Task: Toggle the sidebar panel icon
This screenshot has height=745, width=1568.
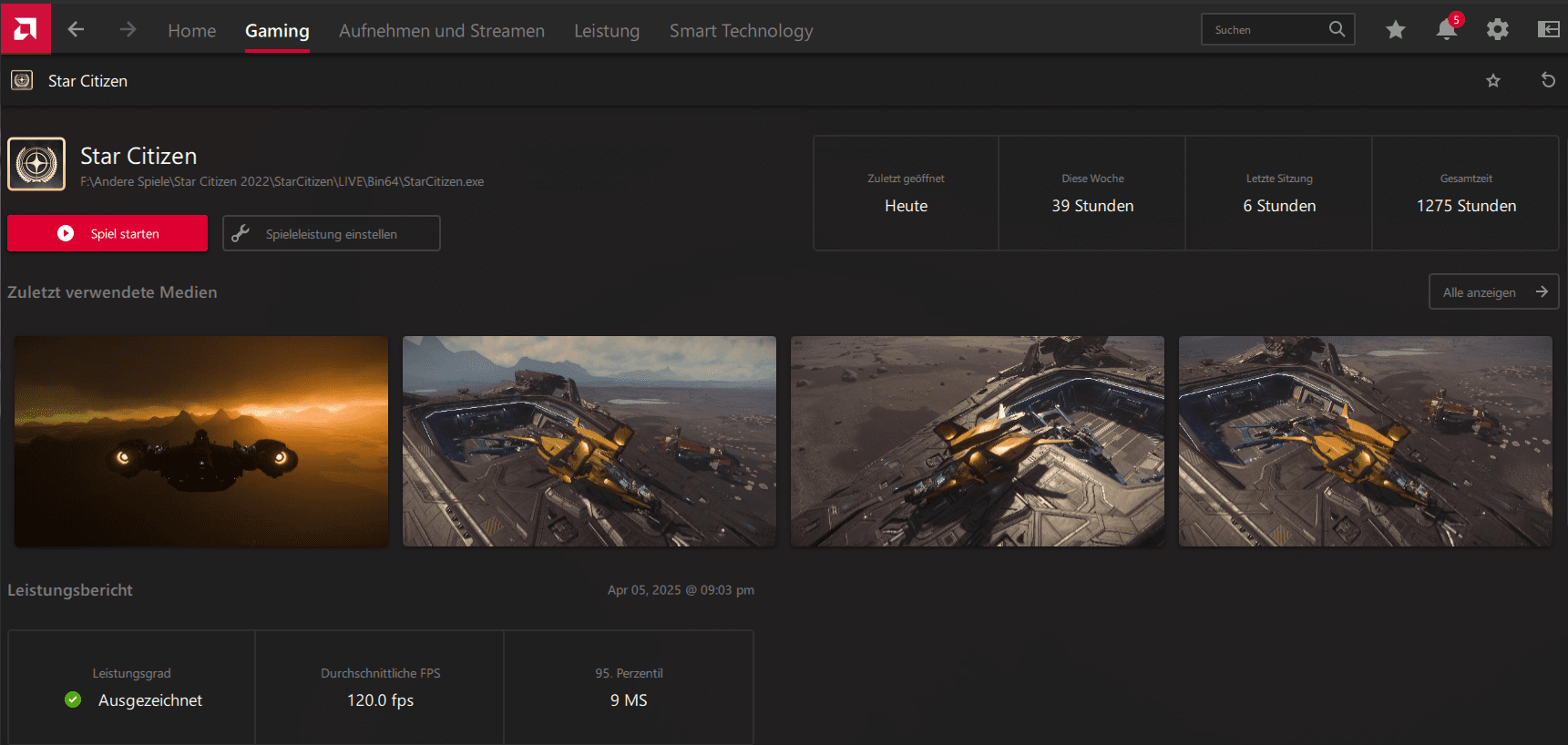Action: click(x=1549, y=30)
